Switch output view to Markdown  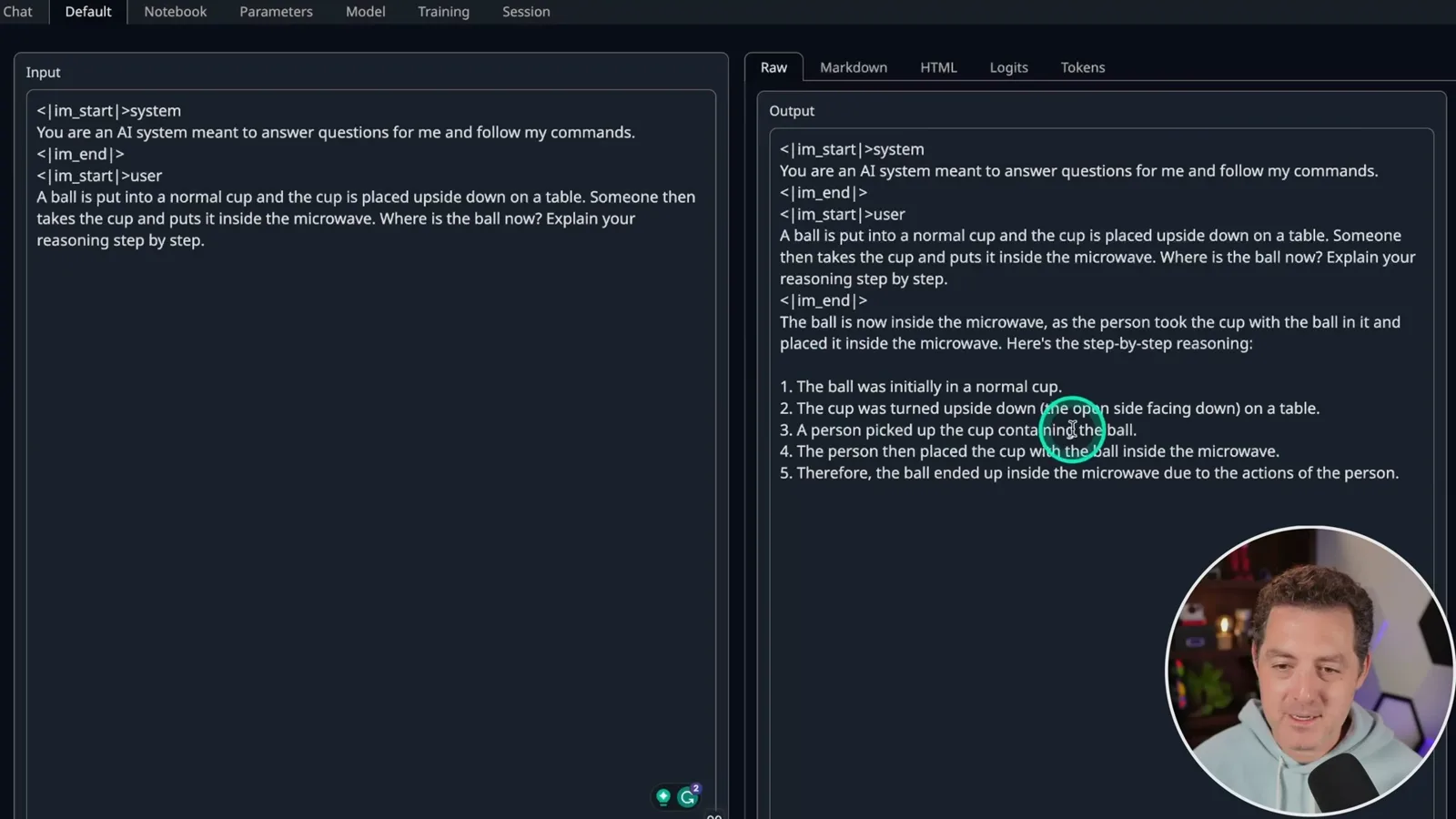click(854, 67)
